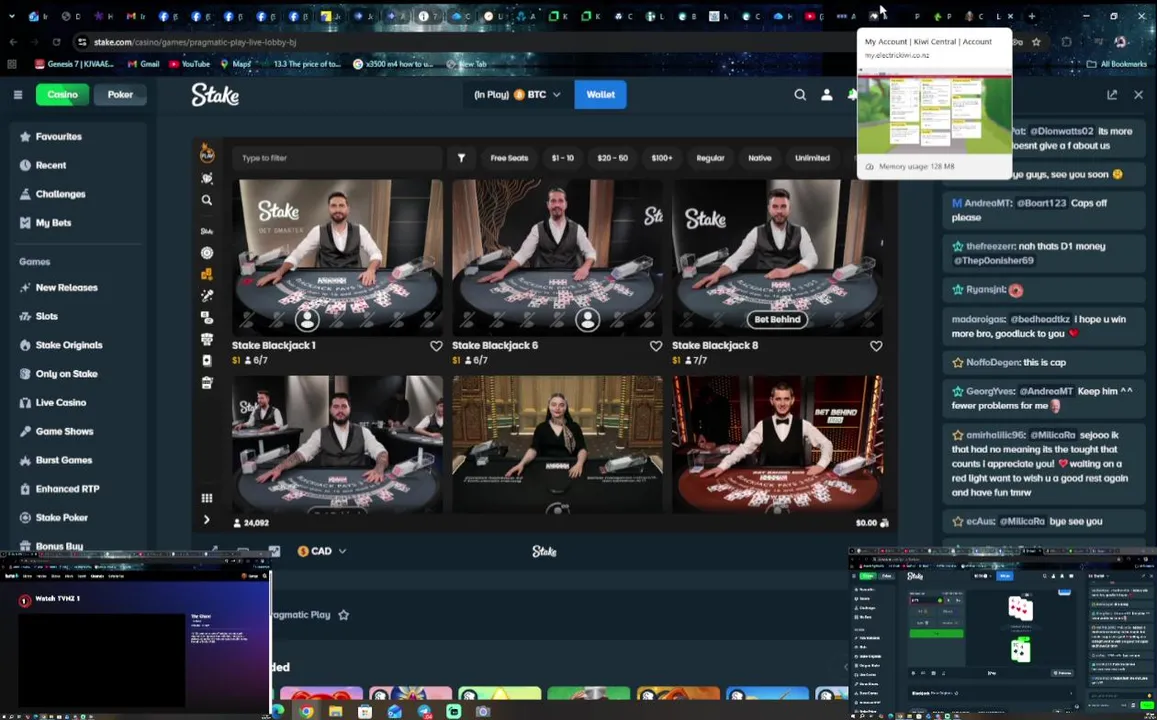Viewport: 1157px width, 720px height.
Task: Toggle the Regular filter chip
Action: 710,158
